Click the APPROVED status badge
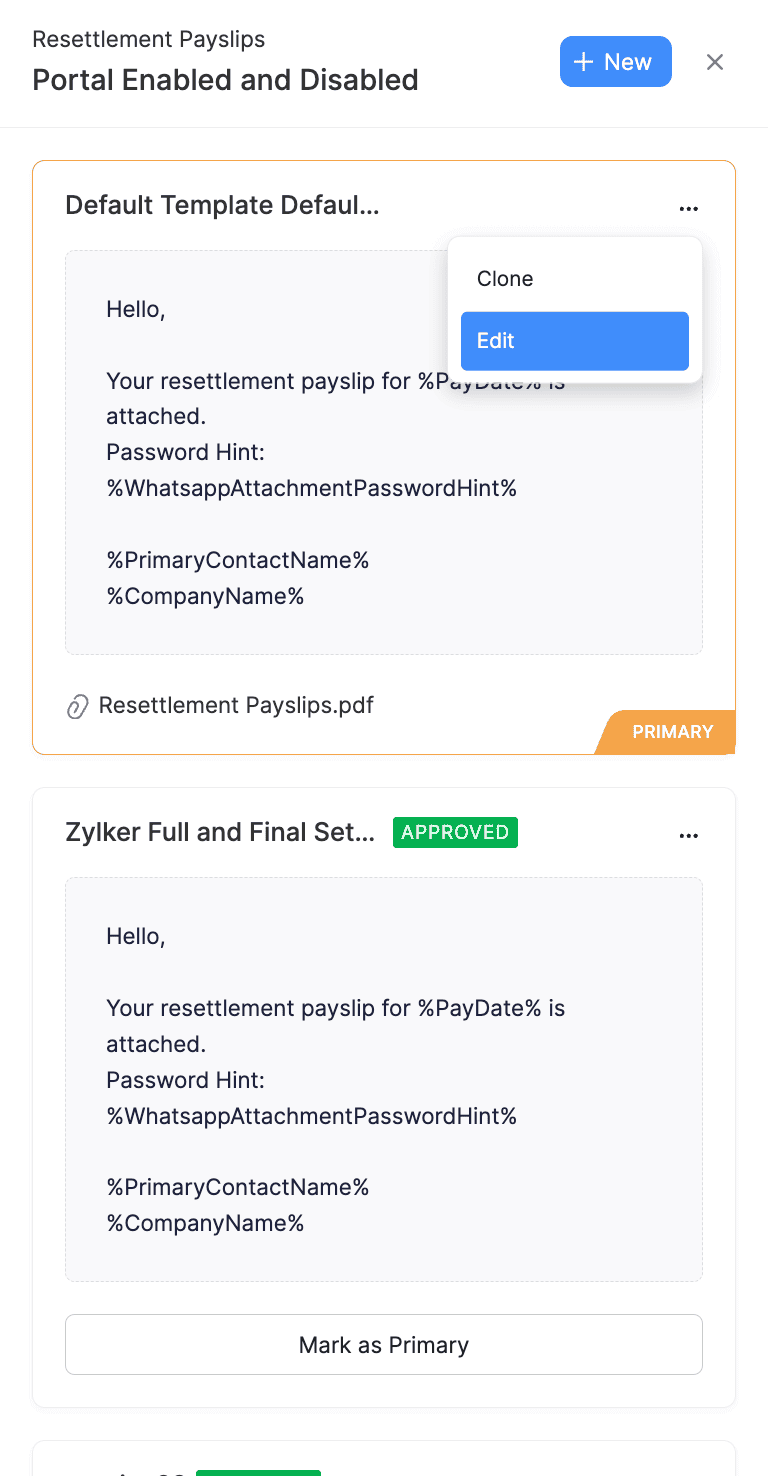Screen dimensions: 768x1476 455,832
